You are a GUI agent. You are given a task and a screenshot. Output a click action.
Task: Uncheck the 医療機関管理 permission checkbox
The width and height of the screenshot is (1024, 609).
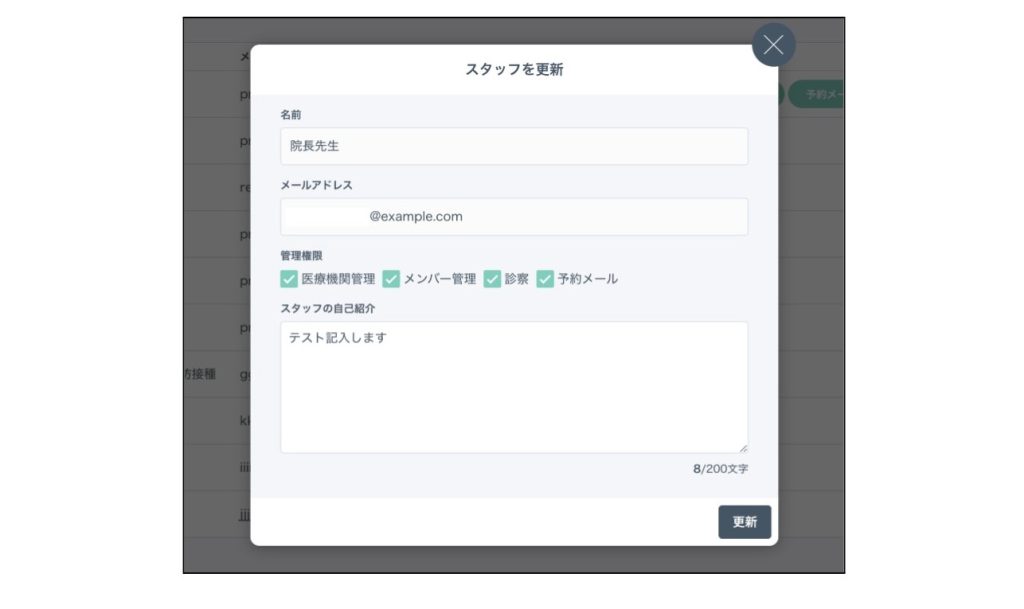(x=289, y=279)
